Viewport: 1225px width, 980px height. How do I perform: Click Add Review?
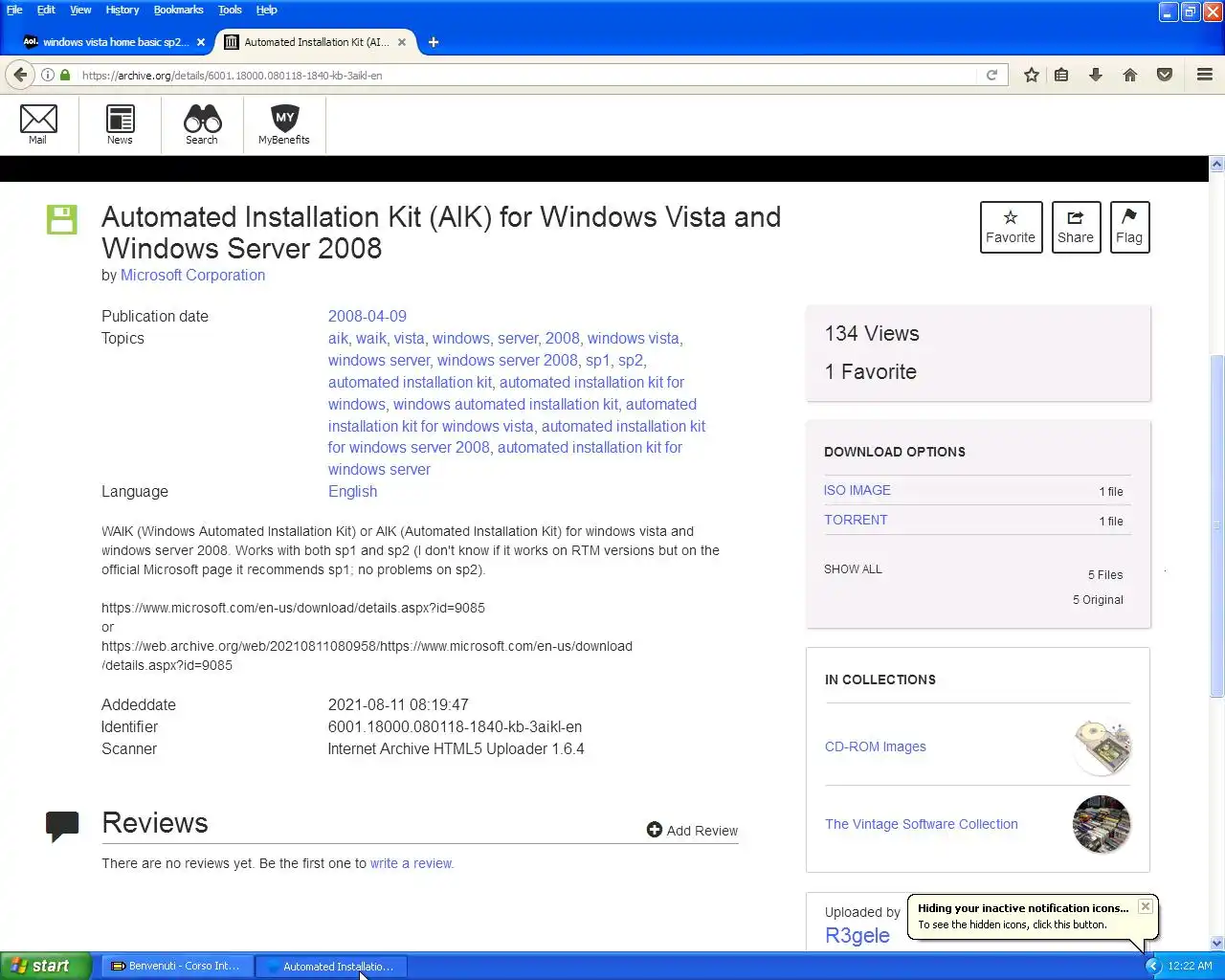[692, 831]
